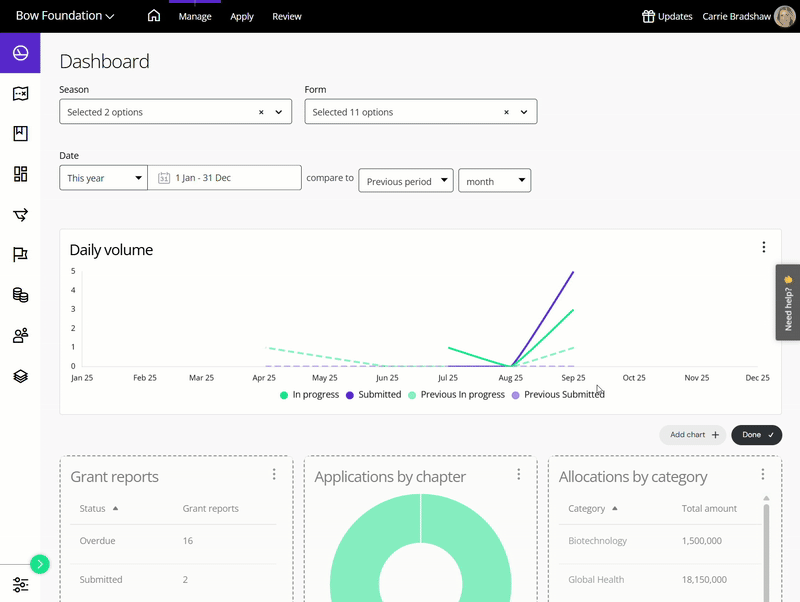
Task: Click the Updates gift icon in the header
Action: coord(650,16)
